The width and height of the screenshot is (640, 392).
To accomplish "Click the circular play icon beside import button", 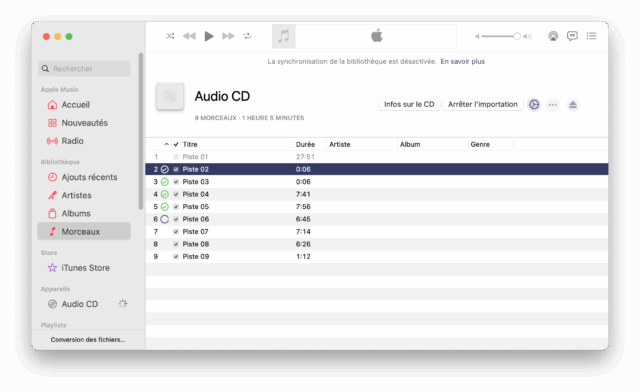I will (x=534, y=105).
